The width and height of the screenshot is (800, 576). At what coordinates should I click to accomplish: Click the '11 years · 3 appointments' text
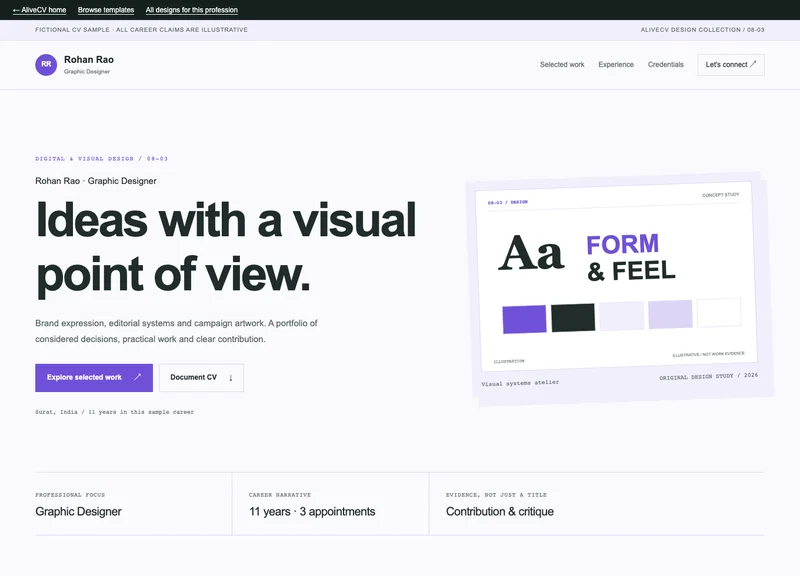point(312,512)
